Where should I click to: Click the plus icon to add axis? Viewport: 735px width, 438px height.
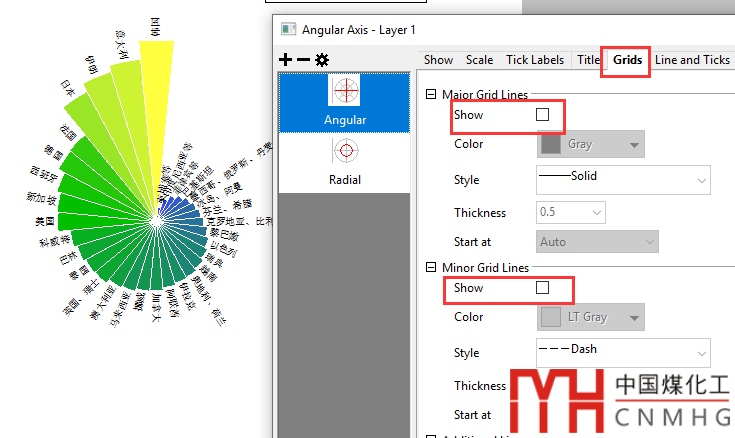286,60
